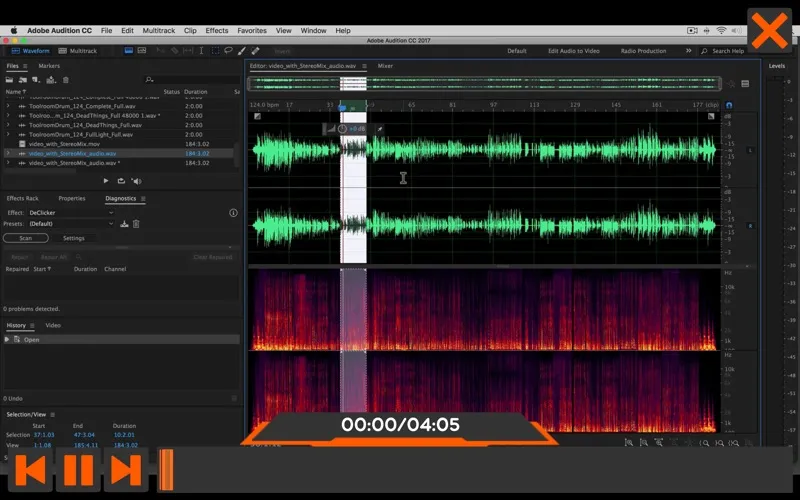Switch to the Properties tab
The height and width of the screenshot is (500, 800).
72,198
